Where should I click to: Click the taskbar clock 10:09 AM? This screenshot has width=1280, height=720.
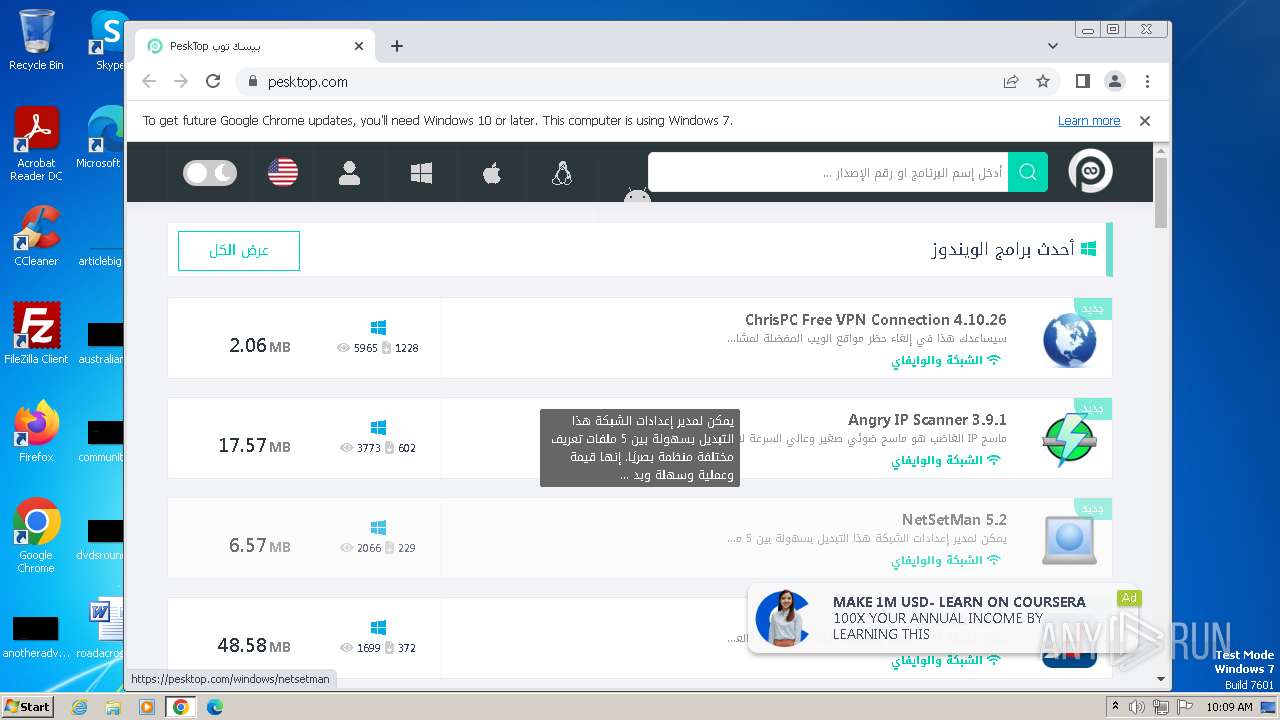pyautogui.click(x=1229, y=707)
